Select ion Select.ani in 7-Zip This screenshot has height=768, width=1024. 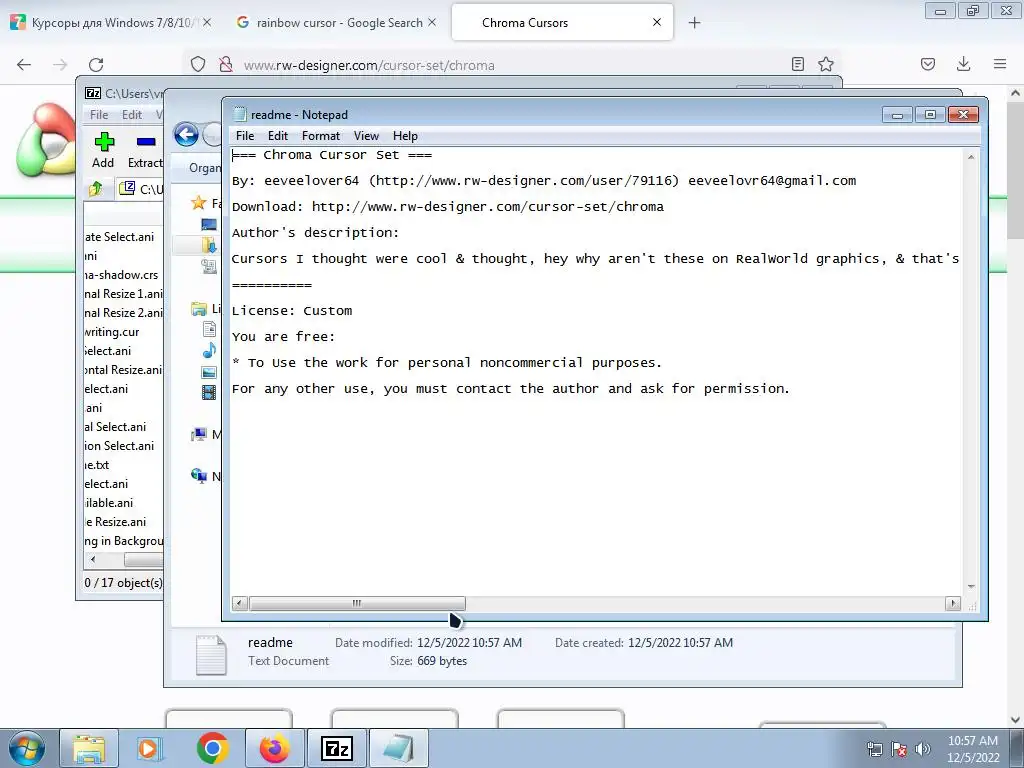(x=120, y=446)
